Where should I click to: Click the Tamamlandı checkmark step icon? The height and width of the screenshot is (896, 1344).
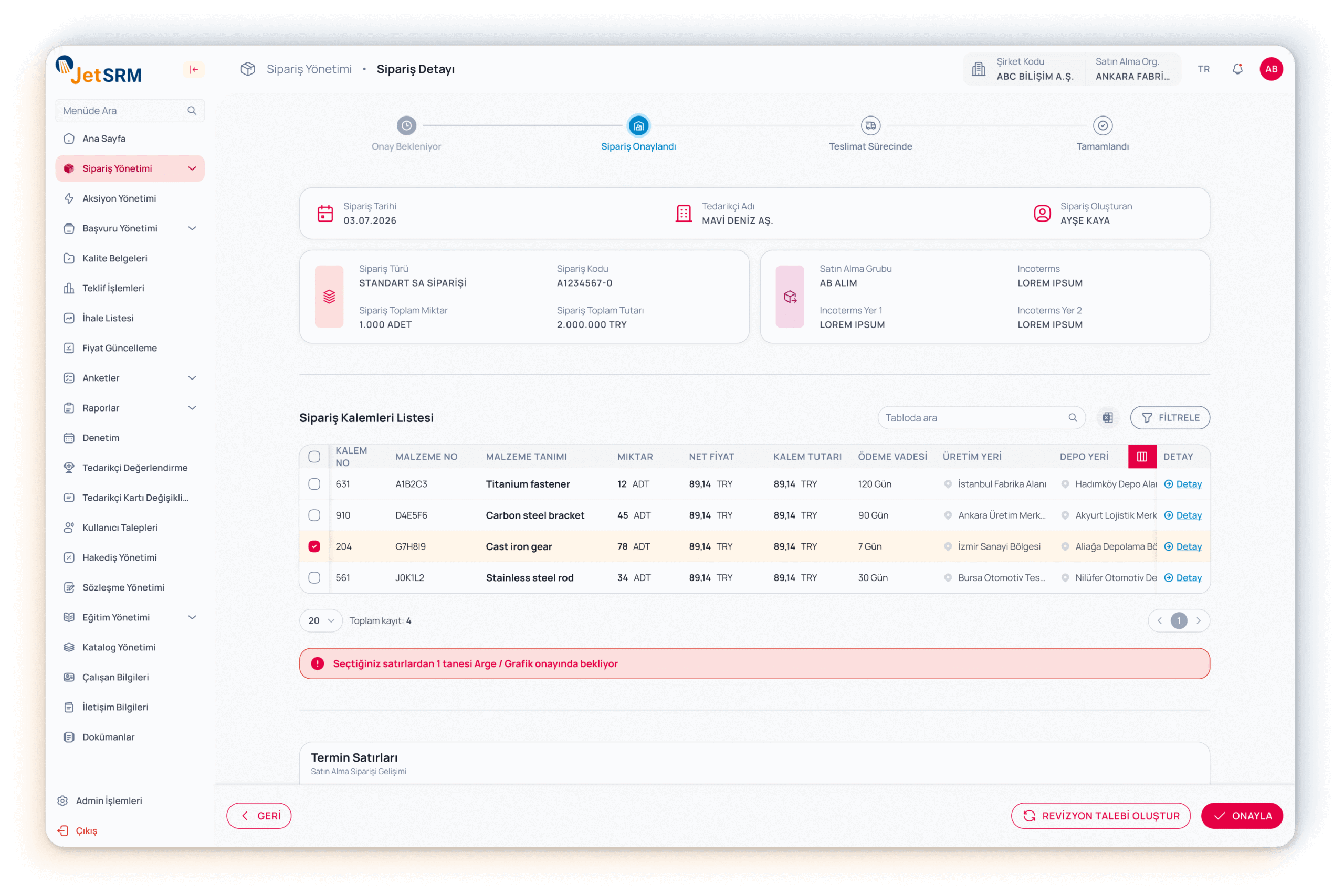[1102, 125]
